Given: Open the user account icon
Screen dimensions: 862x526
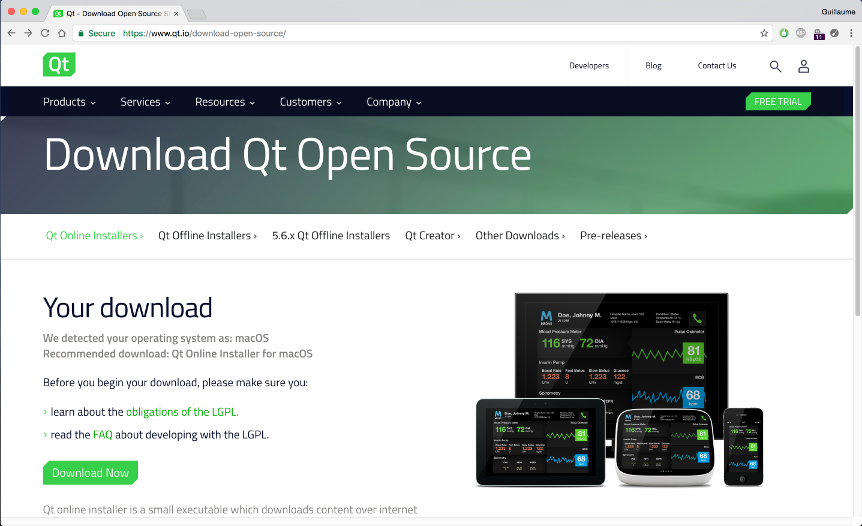Looking at the screenshot, I should (x=804, y=67).
